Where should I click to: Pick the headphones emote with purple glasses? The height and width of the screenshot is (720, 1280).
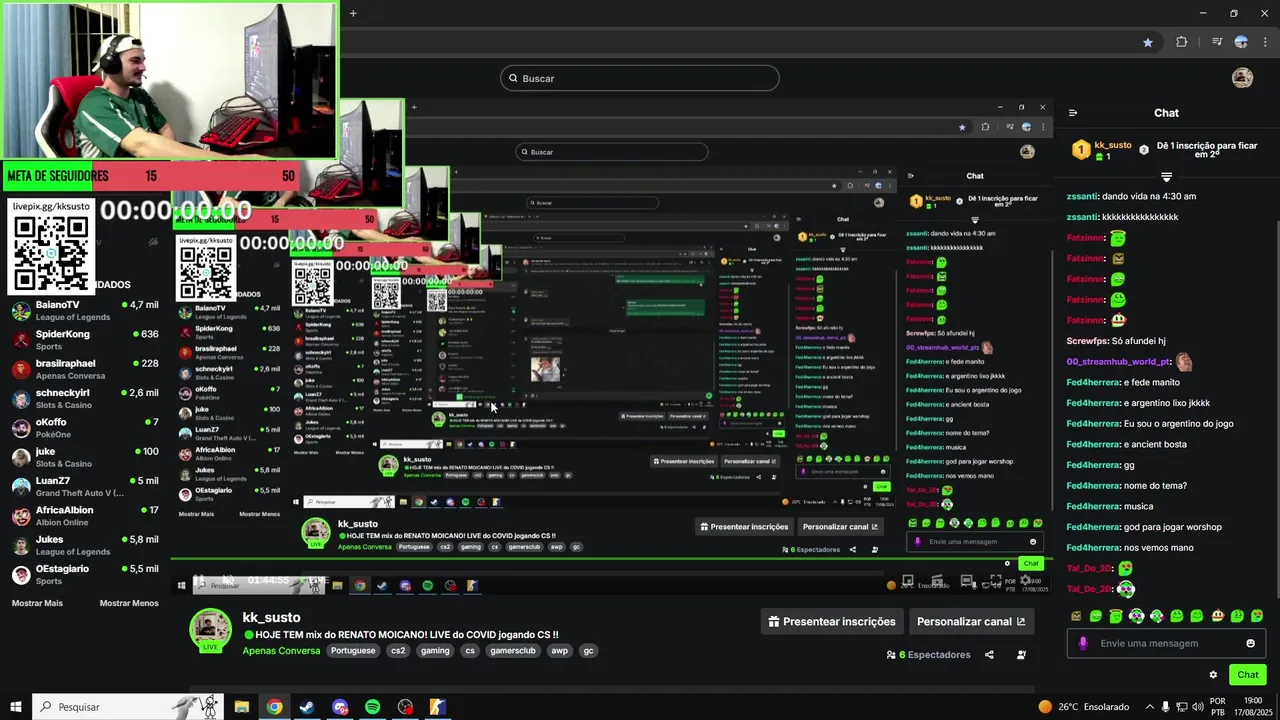click(1136, 616)
